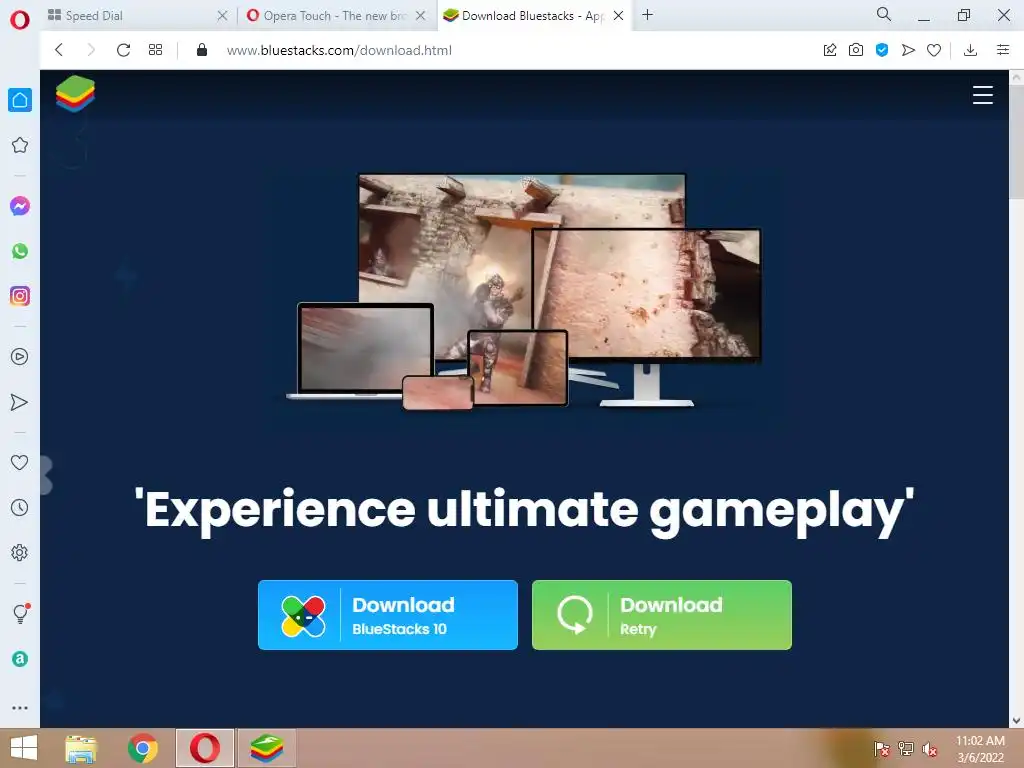Close the Download Bluestacks tab
This screenshot has height=768, width=1024.
tap(618, 16)
